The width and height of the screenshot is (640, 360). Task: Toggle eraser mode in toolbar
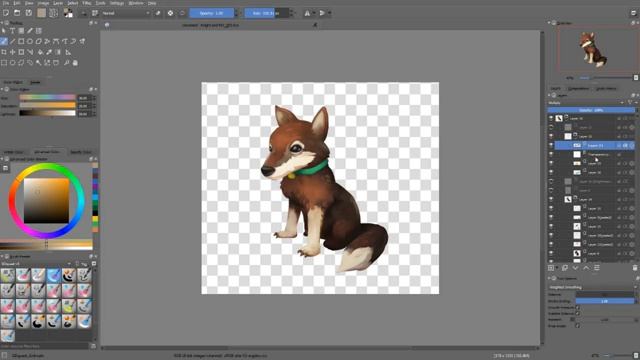click(x=158, y=13)
